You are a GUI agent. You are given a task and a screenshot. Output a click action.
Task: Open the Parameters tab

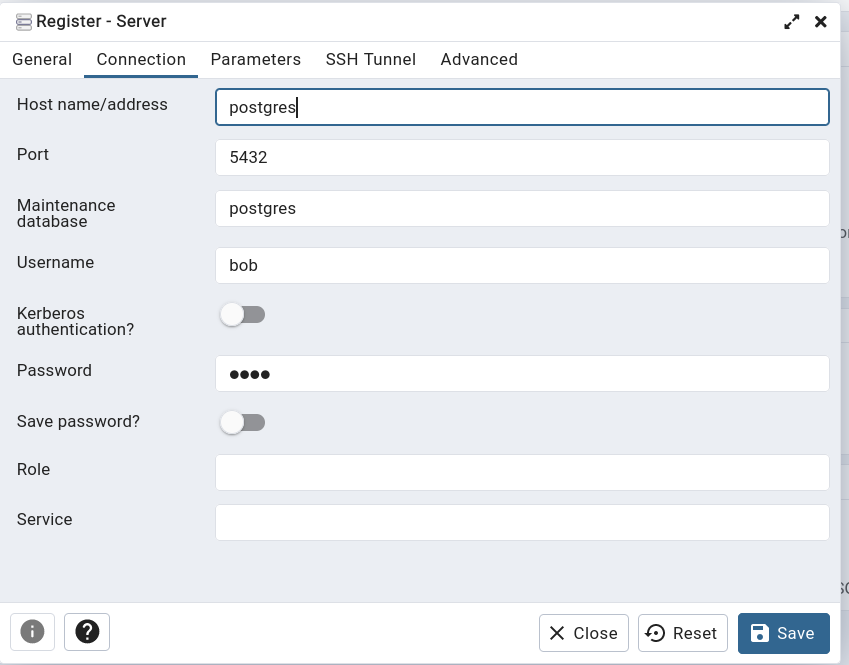[x=255, y=59]
